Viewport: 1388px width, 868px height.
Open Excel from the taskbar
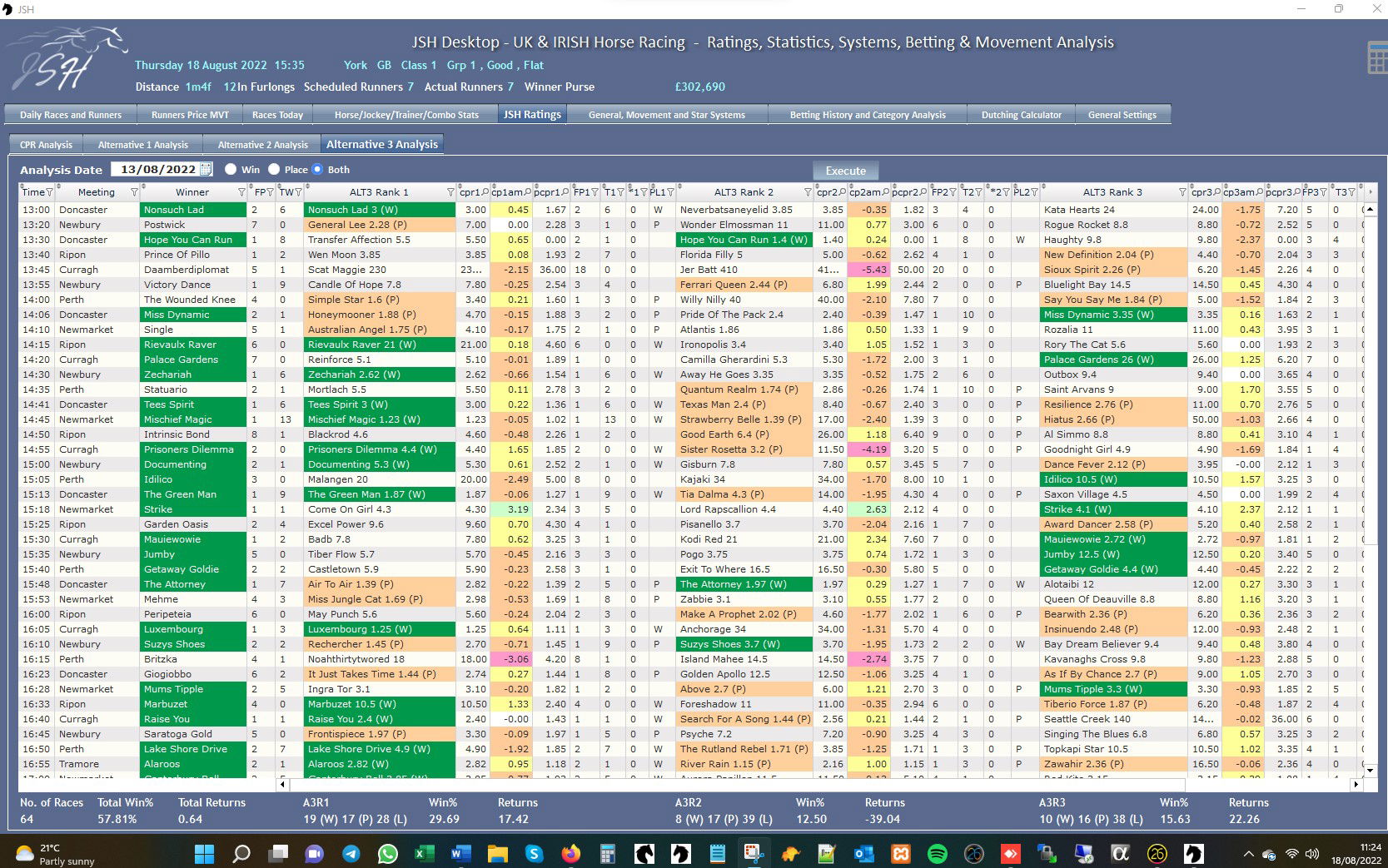pyautogui.click(x=424, y=854)
